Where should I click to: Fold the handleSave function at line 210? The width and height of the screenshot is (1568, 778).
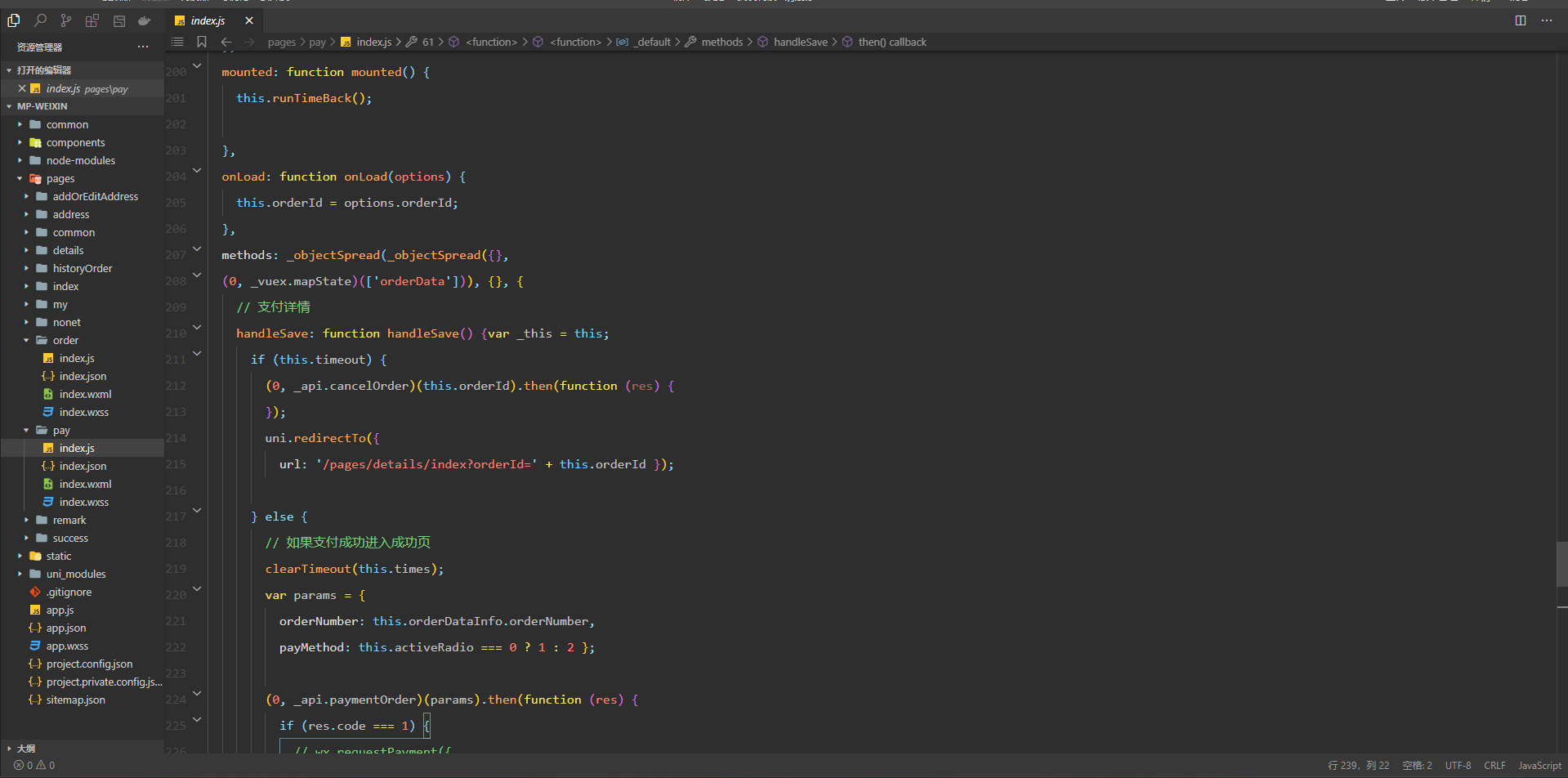tap(197, 327)
